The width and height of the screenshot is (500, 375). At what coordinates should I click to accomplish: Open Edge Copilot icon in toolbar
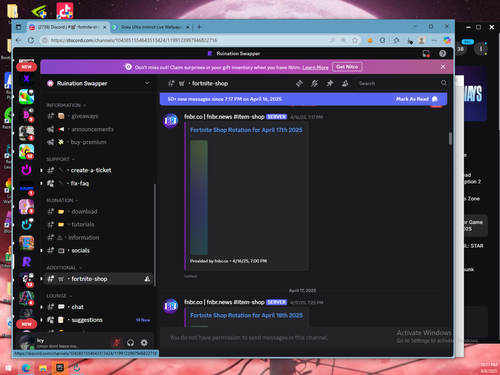(x=447, y=40)
